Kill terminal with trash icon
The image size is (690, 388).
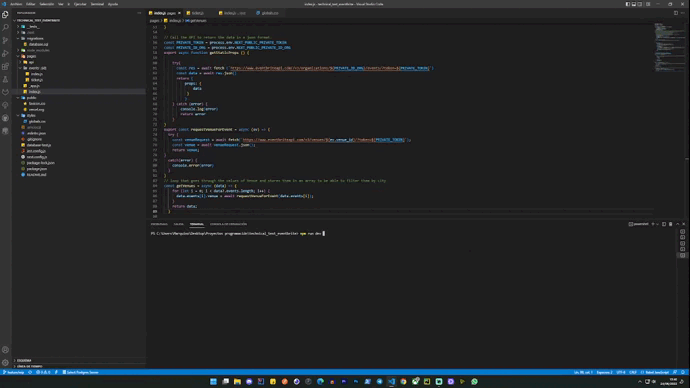point(671,224)
